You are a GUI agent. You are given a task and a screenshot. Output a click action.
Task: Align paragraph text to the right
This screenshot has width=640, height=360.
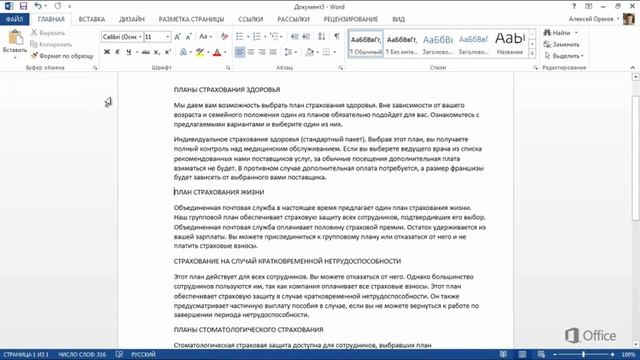(x=262, y=52)
